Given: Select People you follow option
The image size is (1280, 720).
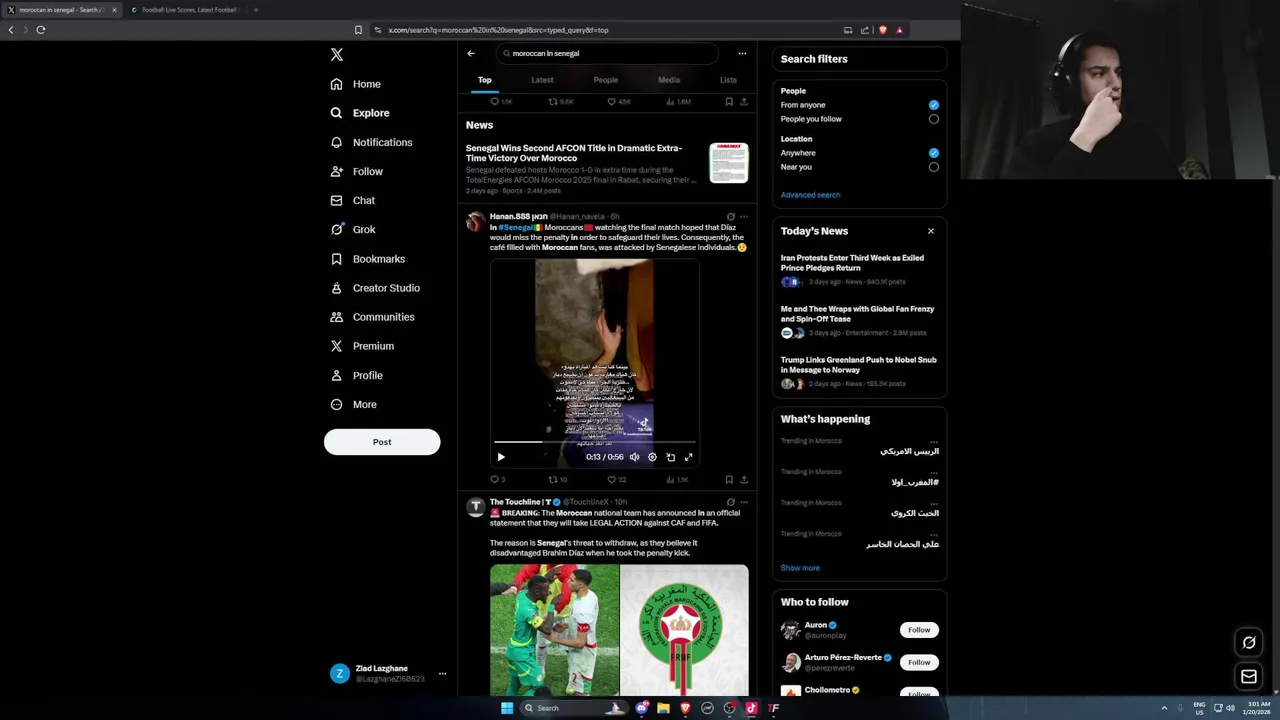Looking at the screenshot, I should (934, 119).
